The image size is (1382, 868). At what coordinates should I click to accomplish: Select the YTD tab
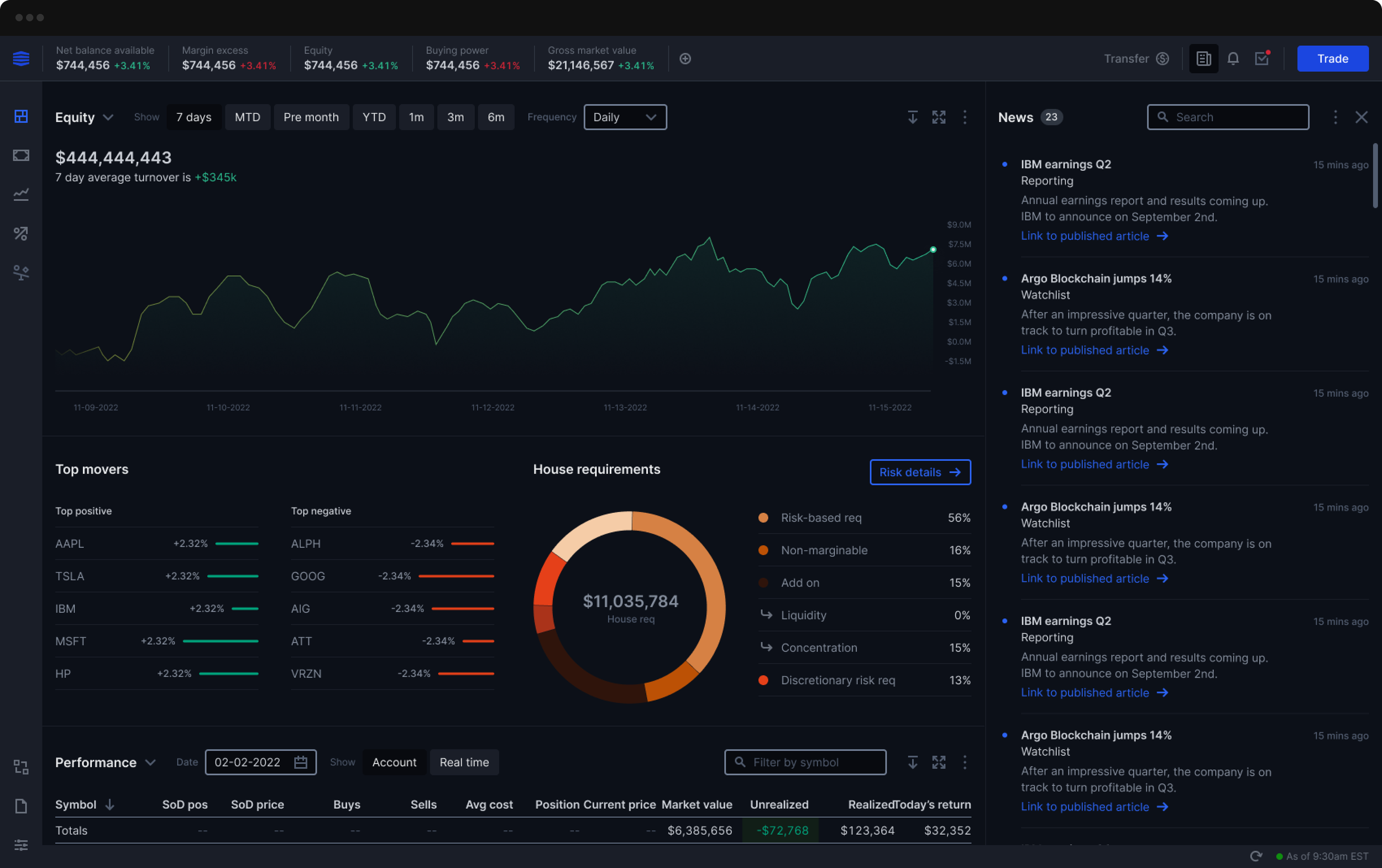[374, 117]
